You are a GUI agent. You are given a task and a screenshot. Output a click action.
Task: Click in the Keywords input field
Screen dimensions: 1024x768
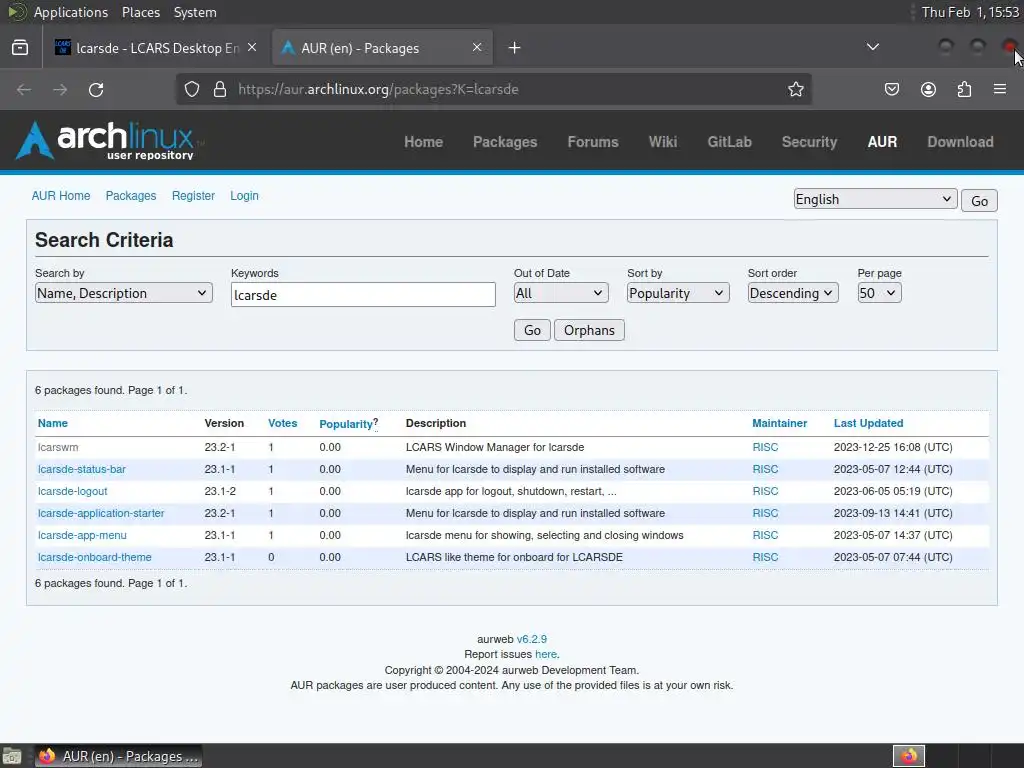[363, 295]
